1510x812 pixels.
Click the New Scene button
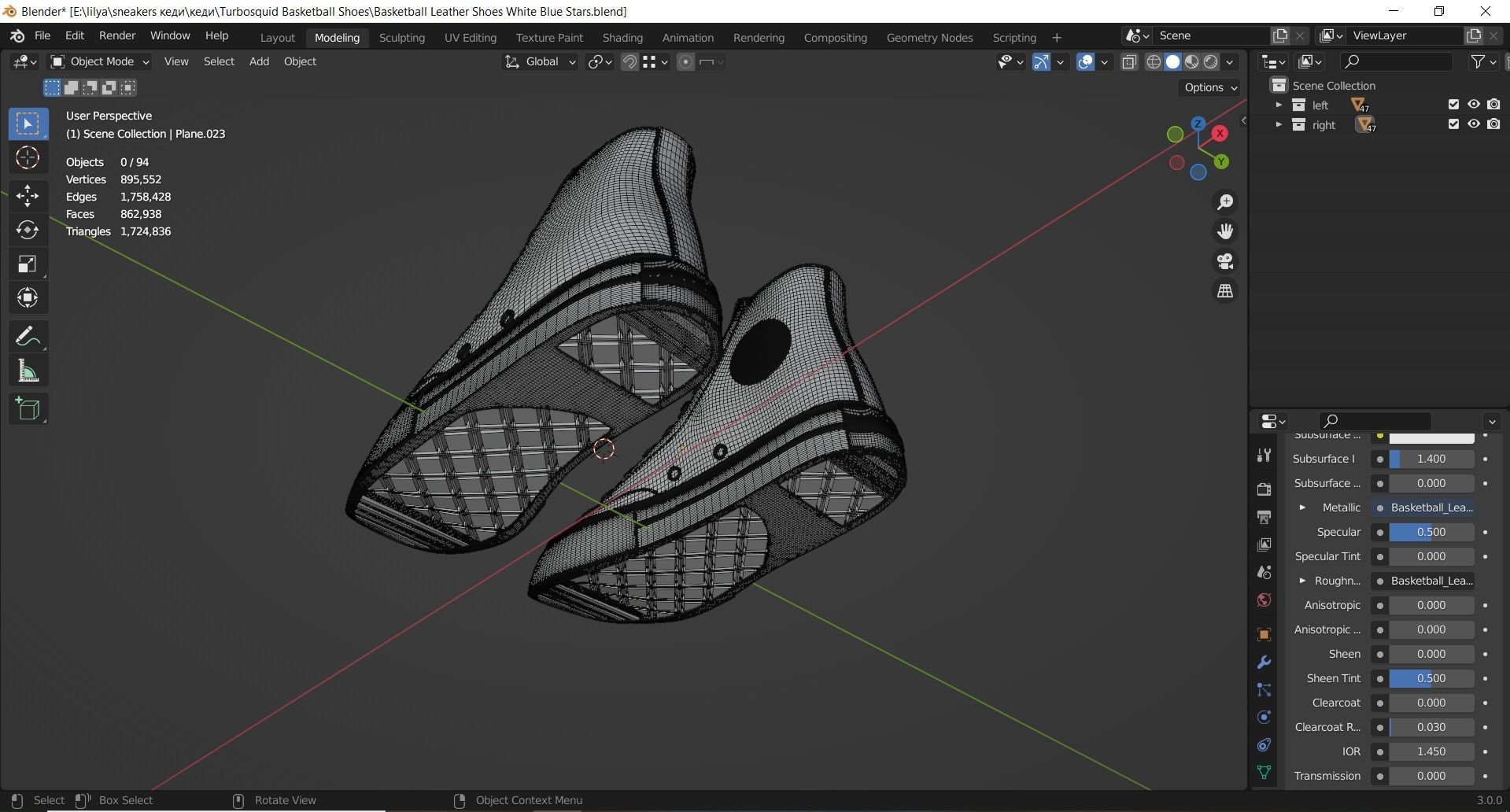coord(1280,36)
